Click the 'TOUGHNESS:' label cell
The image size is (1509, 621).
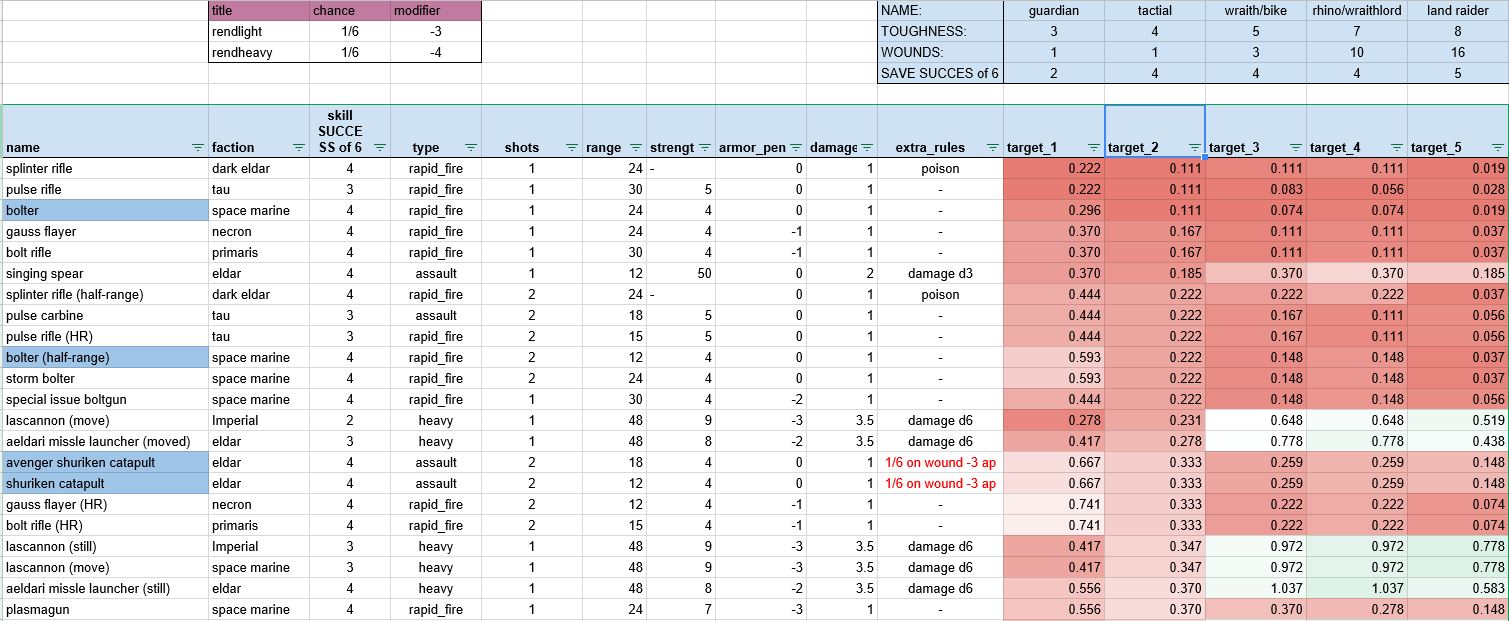point(940,31)
